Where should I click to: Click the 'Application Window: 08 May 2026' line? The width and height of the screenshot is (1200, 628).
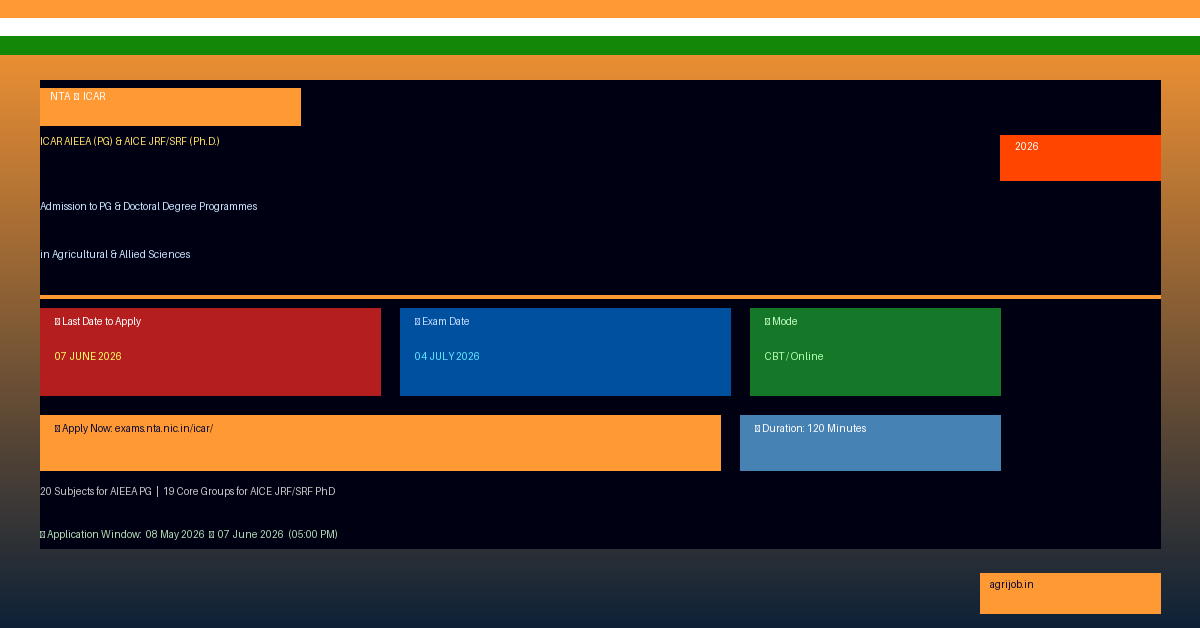coord(189,535)
